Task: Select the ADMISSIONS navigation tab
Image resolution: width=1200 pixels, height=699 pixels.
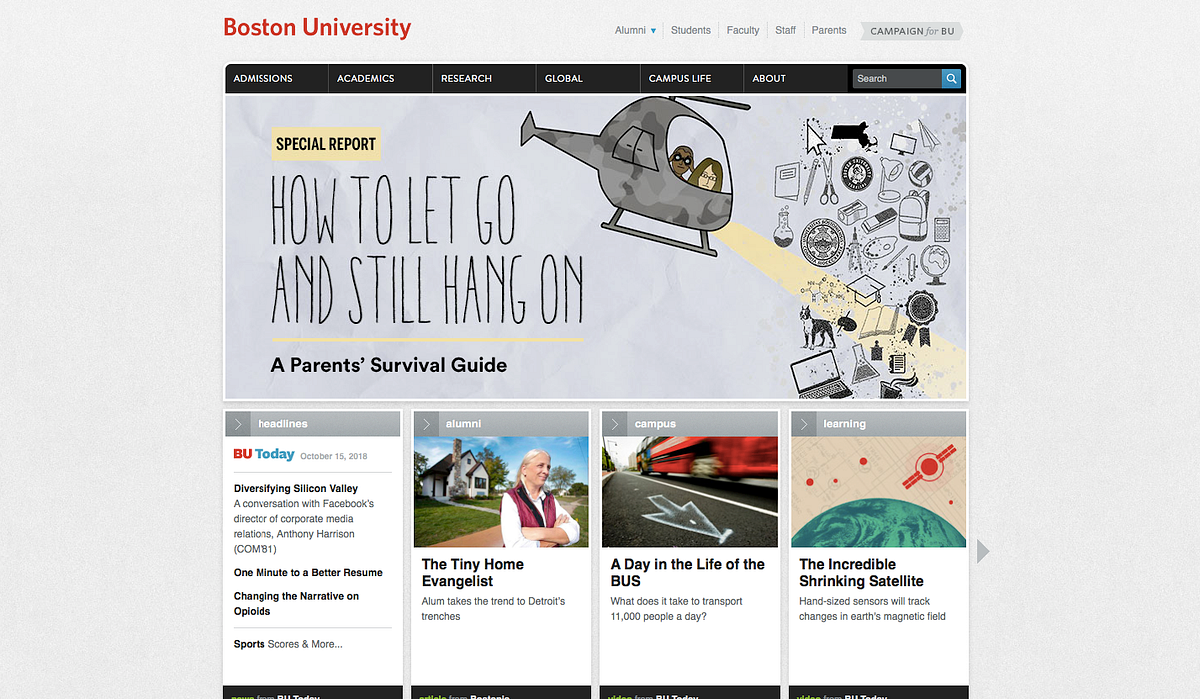Action: coord(263,78)
